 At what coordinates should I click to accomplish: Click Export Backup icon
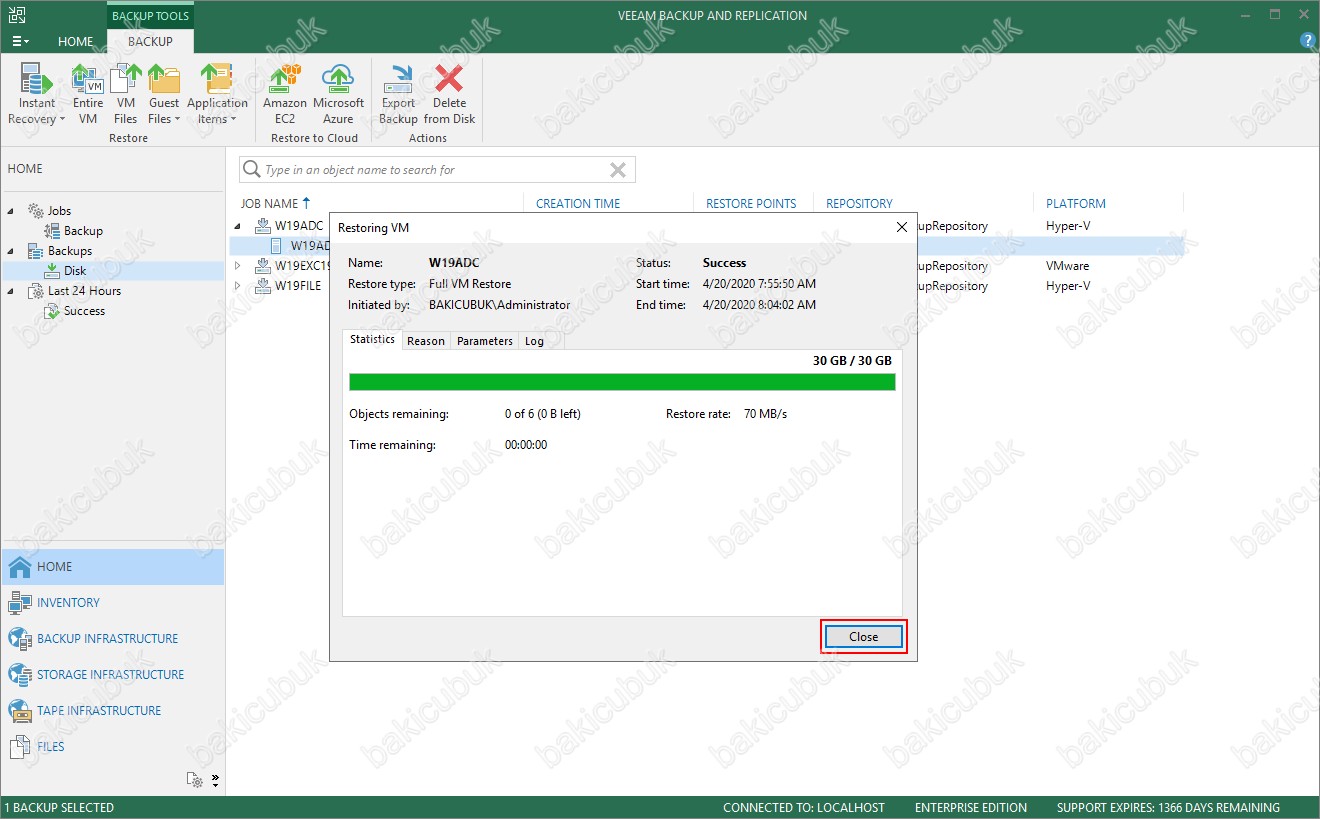pyautogui.click(x=398, y=95)
